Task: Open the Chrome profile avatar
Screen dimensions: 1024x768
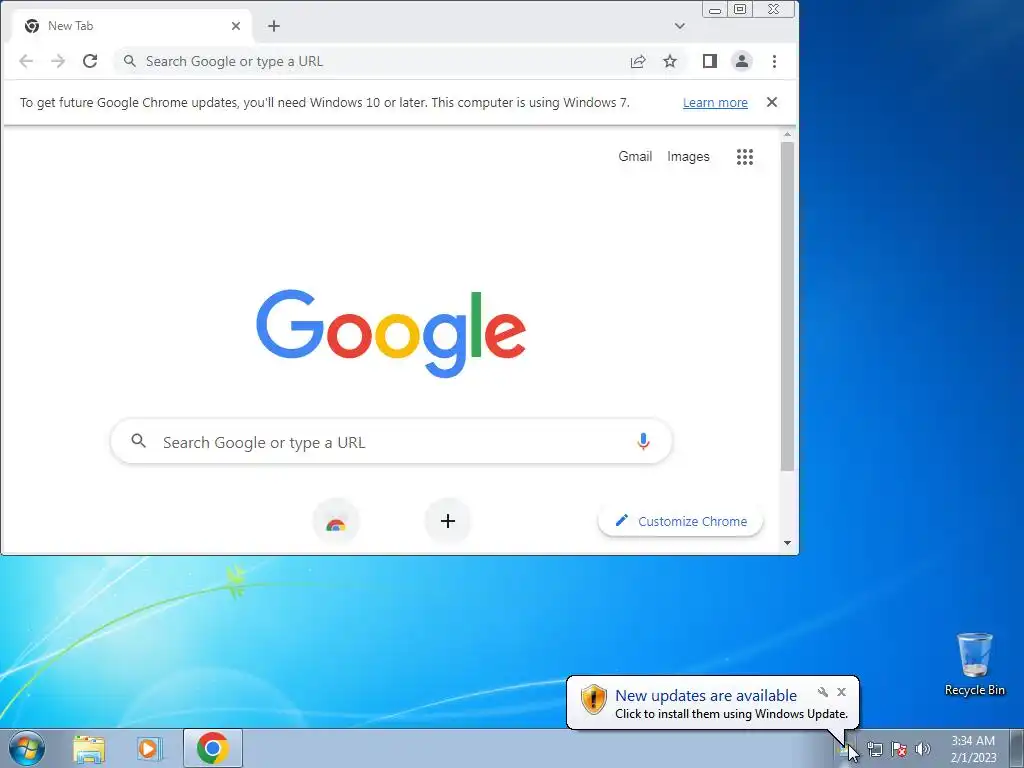Action: pos(742,61)
